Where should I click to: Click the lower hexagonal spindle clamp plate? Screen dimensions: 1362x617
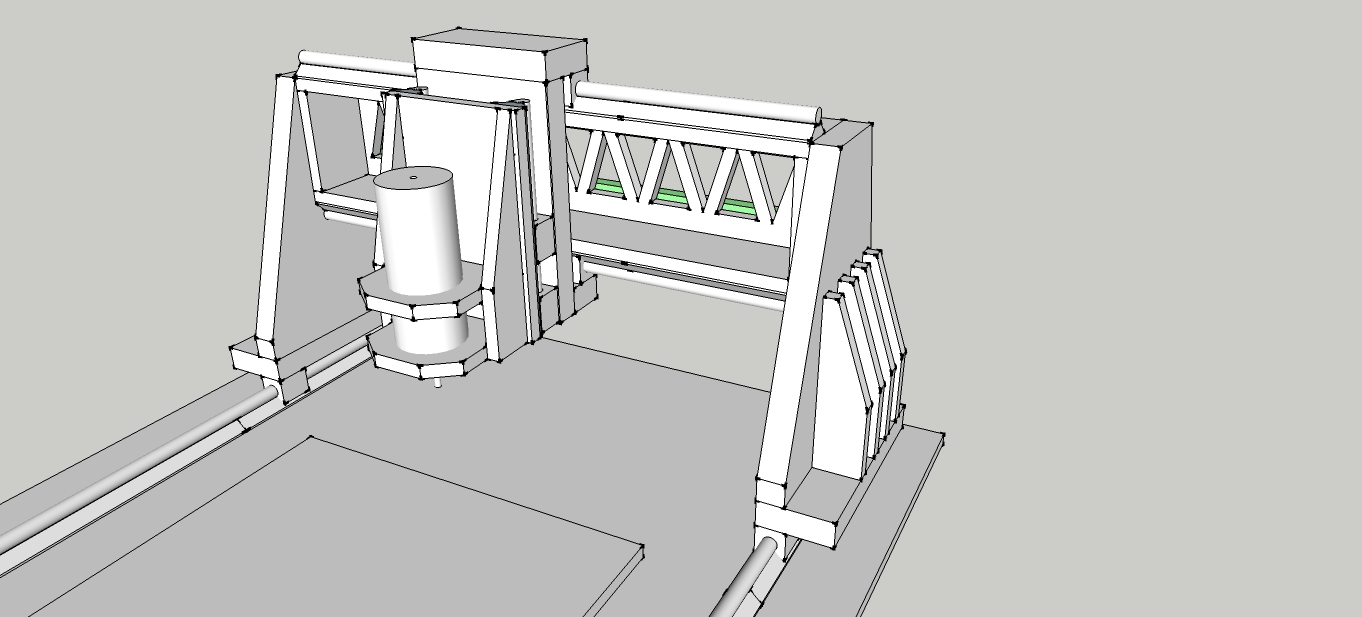tap(427, 358)
